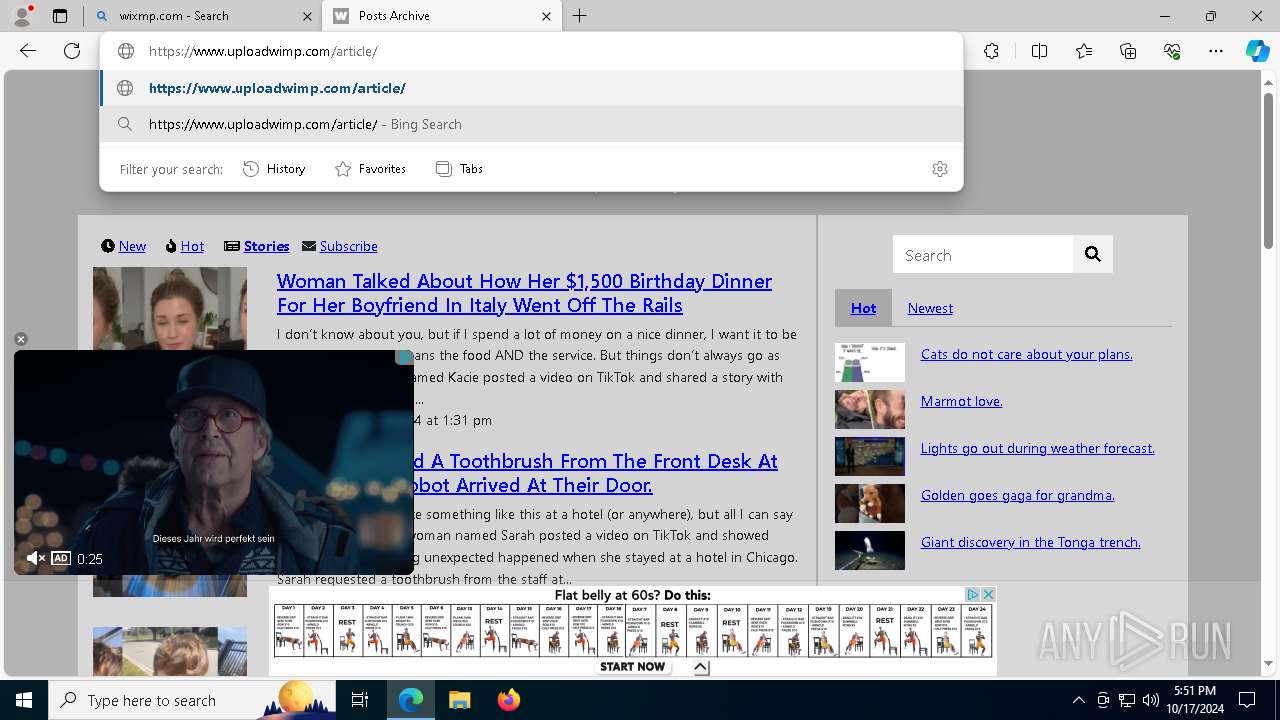
Task: Close the Flat belly banner ad
Action: [x=988, y=594]
